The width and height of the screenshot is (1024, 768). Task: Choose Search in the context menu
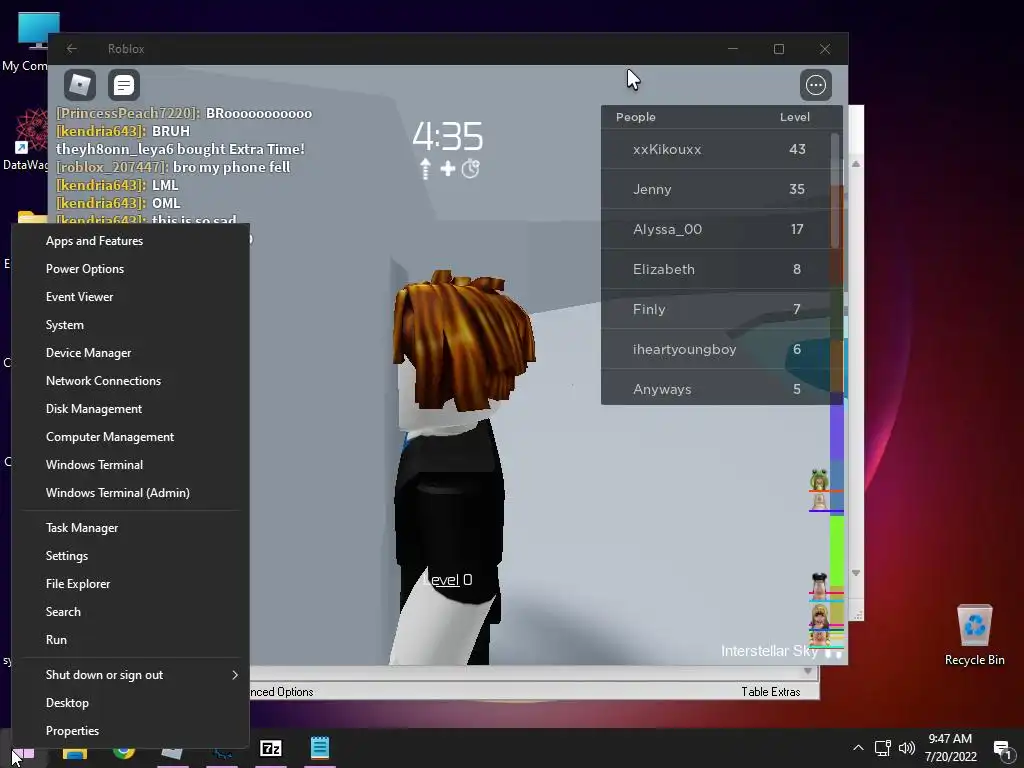point(131,612)
